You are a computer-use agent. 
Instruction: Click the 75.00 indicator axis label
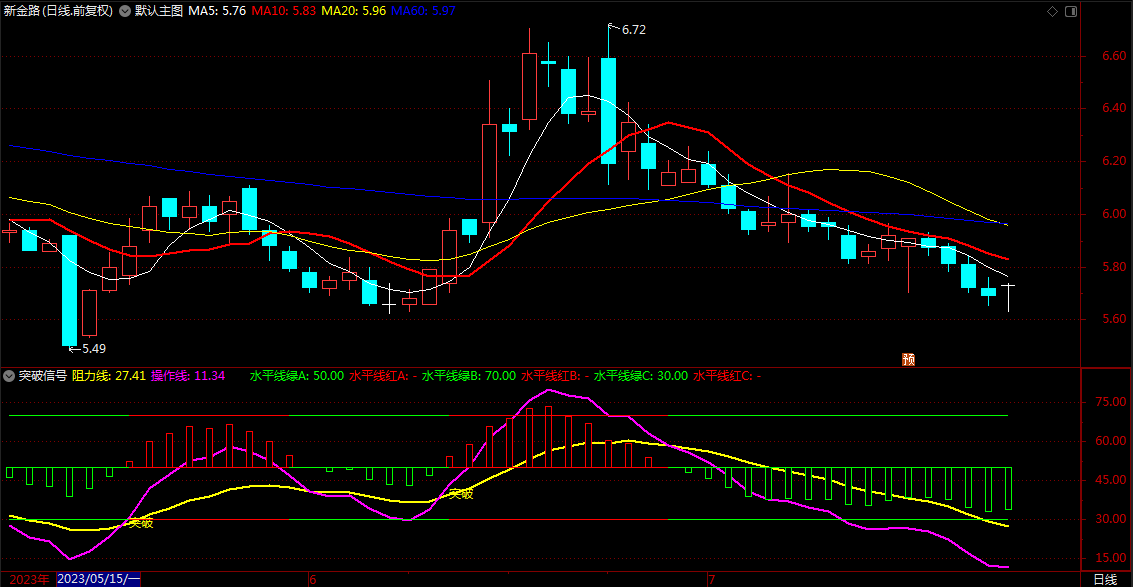tap(1111, 402)
